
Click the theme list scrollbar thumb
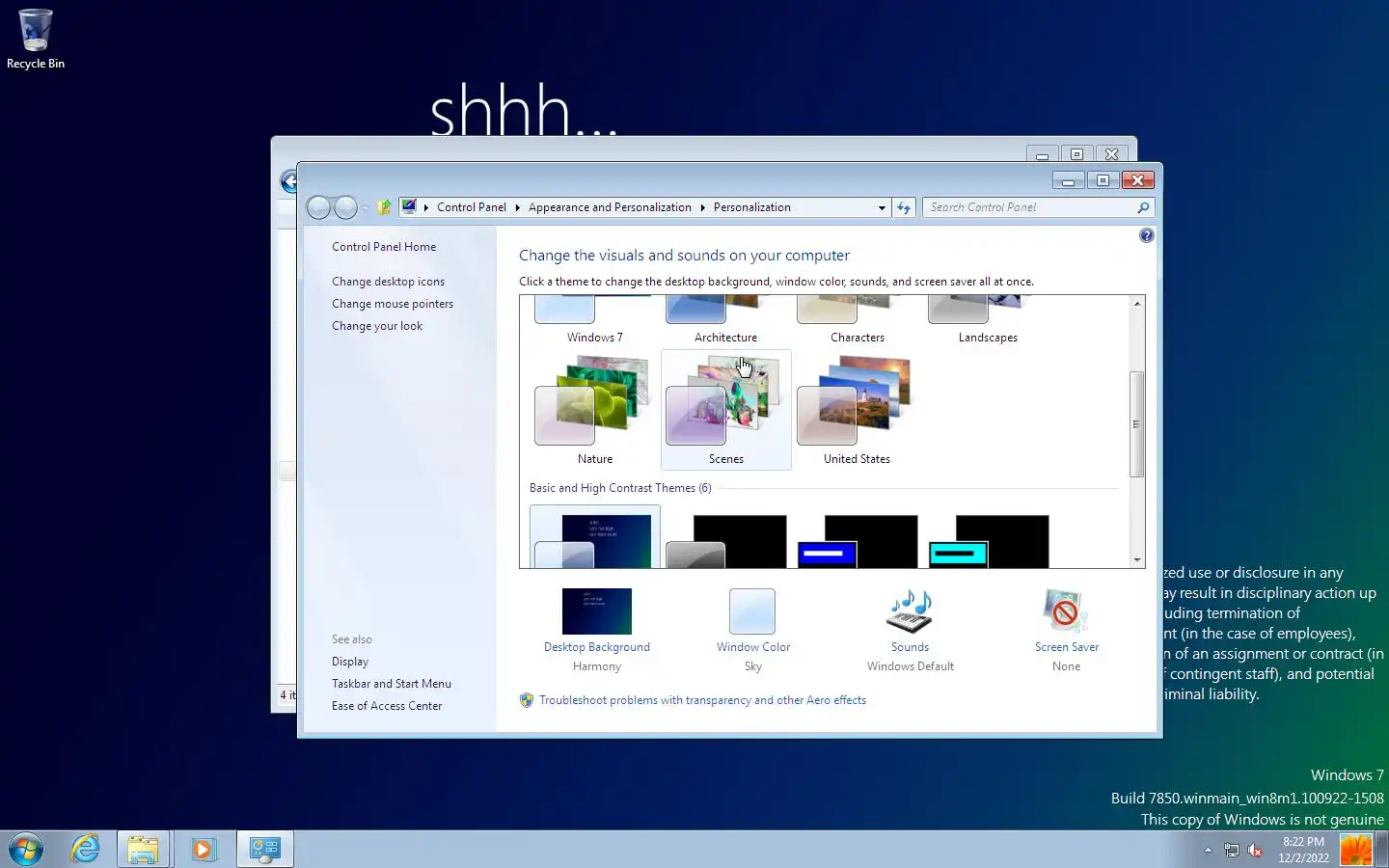(x=1136, y=423)
